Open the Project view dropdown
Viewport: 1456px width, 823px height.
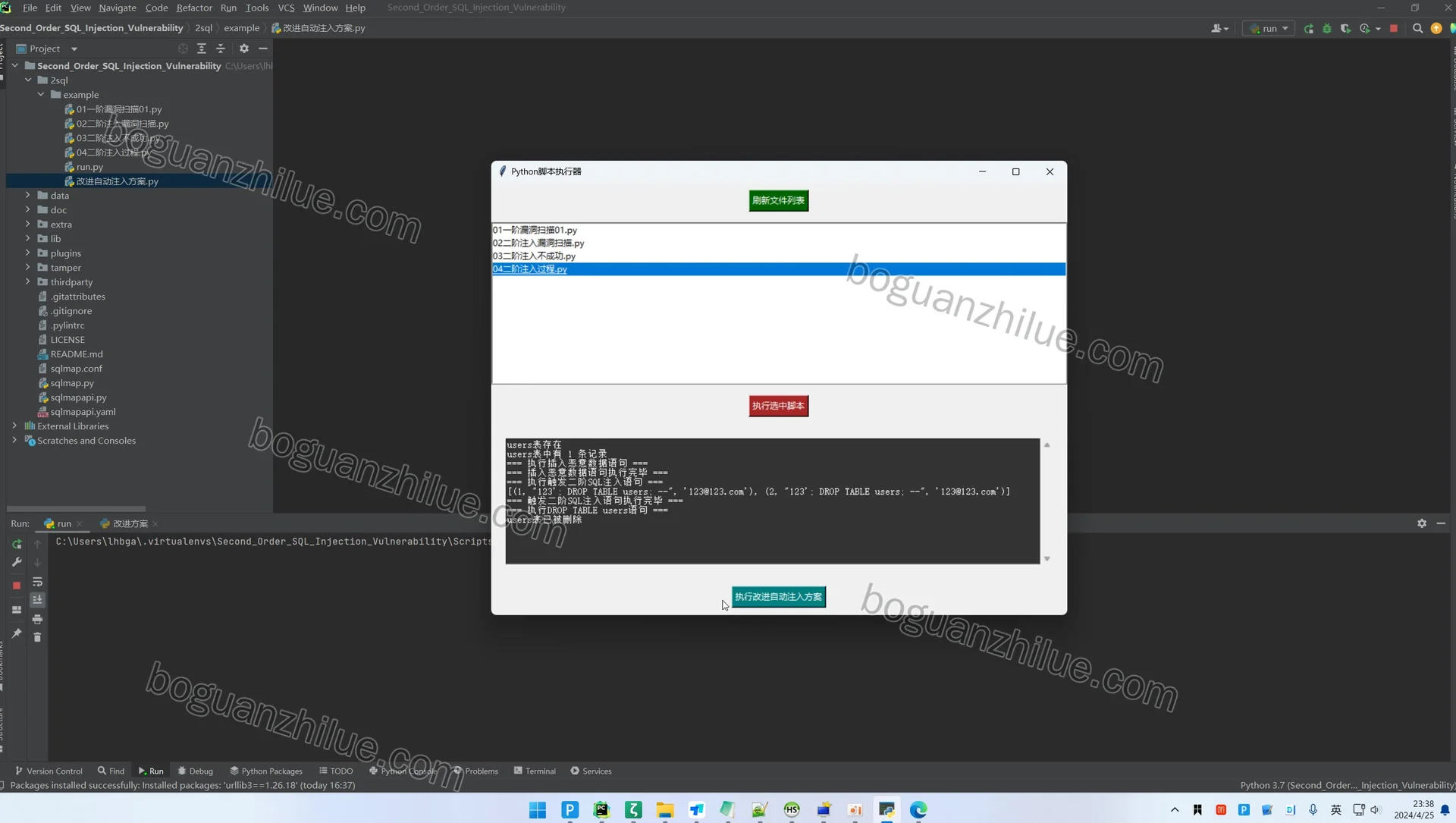pos(74,49)
